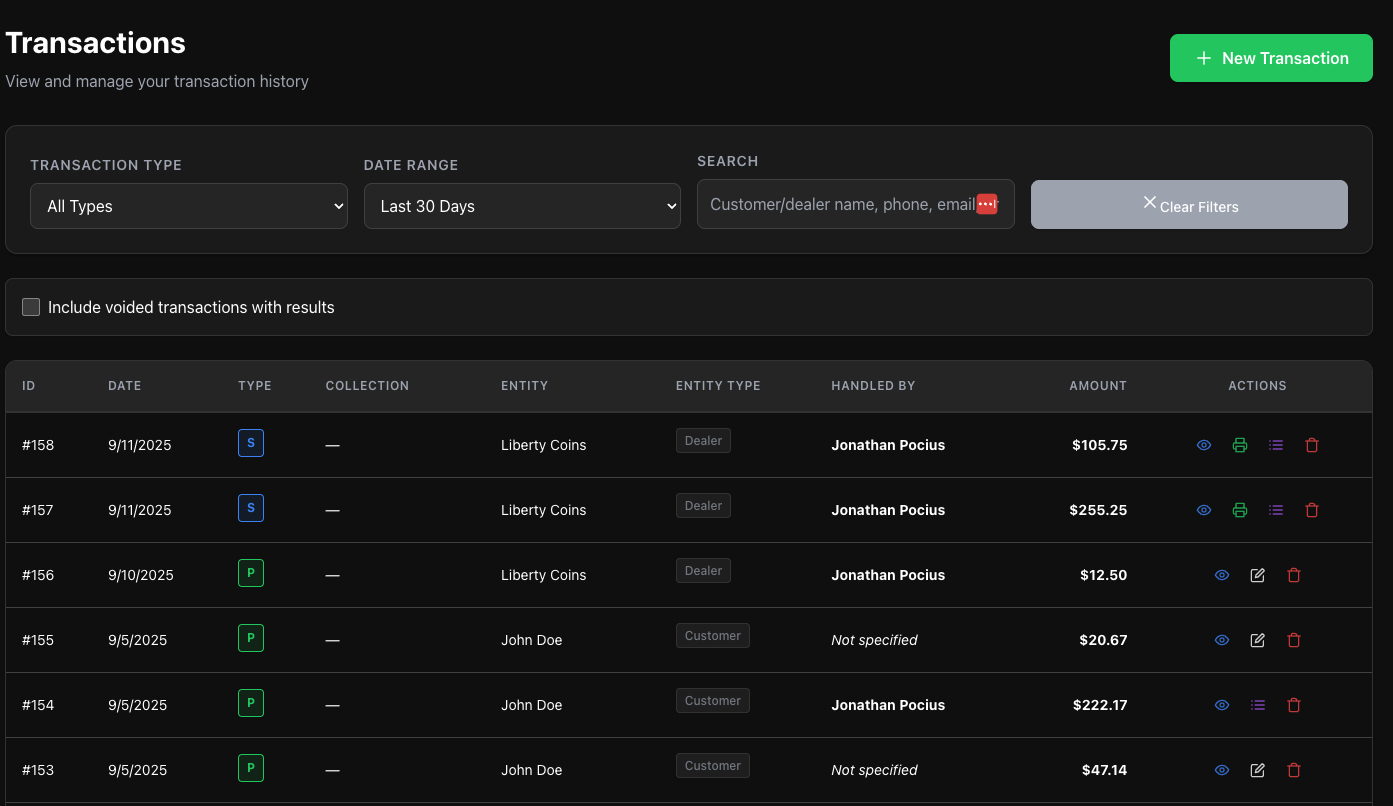Select the P type badge on #156
This screenshot has width=1393, height=806.
pos(251,572)
